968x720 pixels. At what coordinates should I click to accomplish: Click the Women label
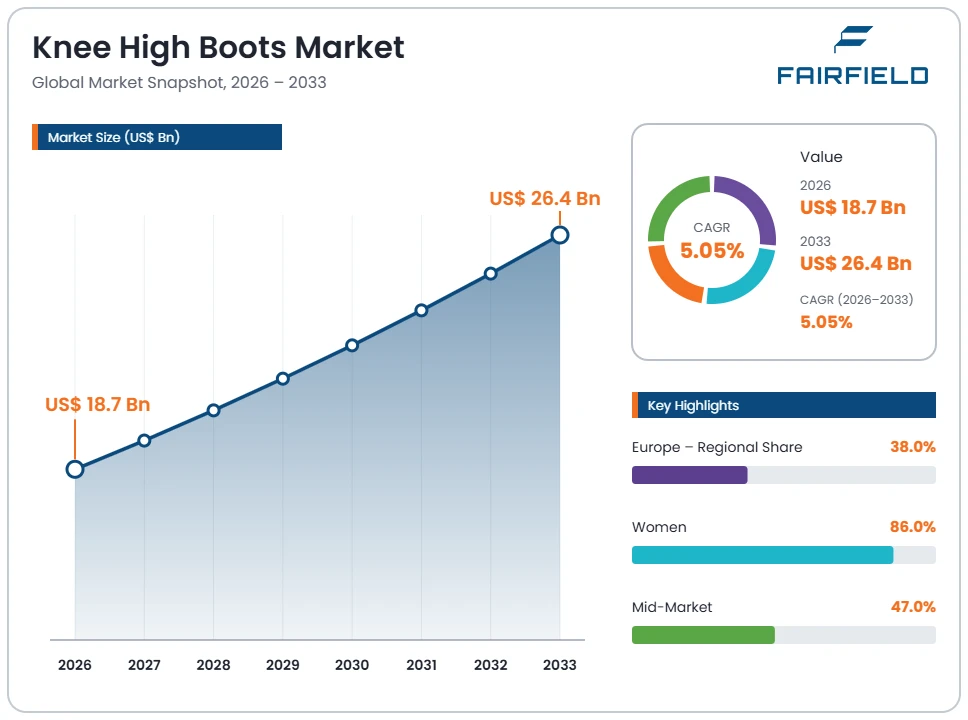click(x=659, y=527)
